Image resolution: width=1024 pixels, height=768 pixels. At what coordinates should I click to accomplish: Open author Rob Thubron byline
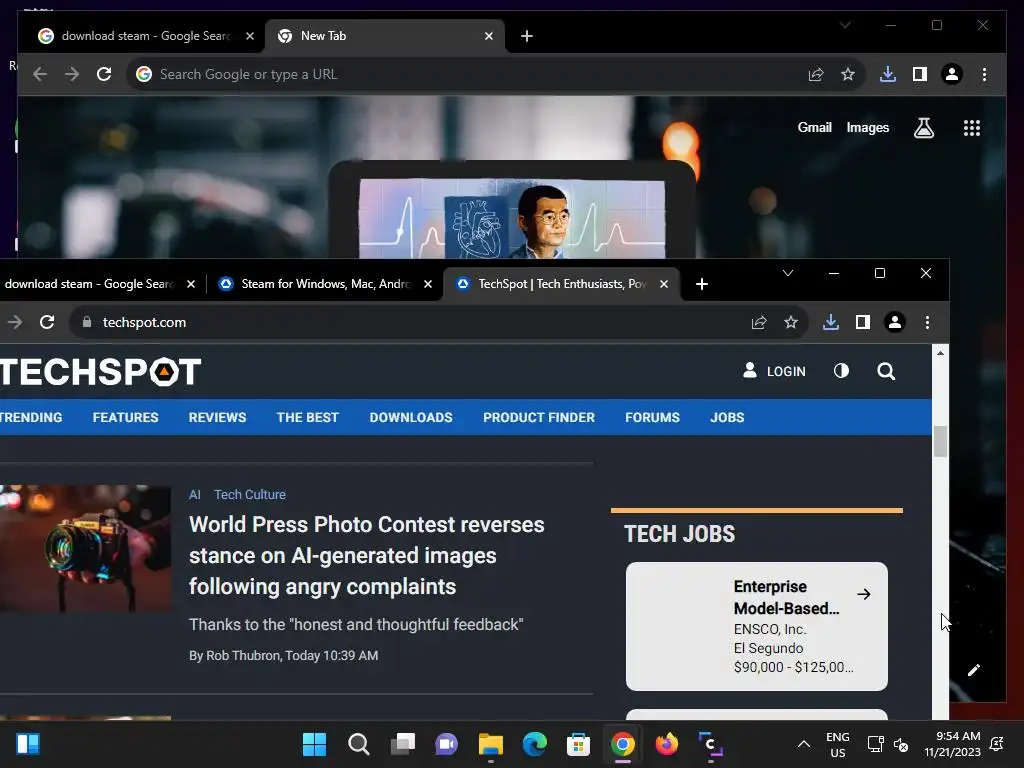(x=243, y=655)
